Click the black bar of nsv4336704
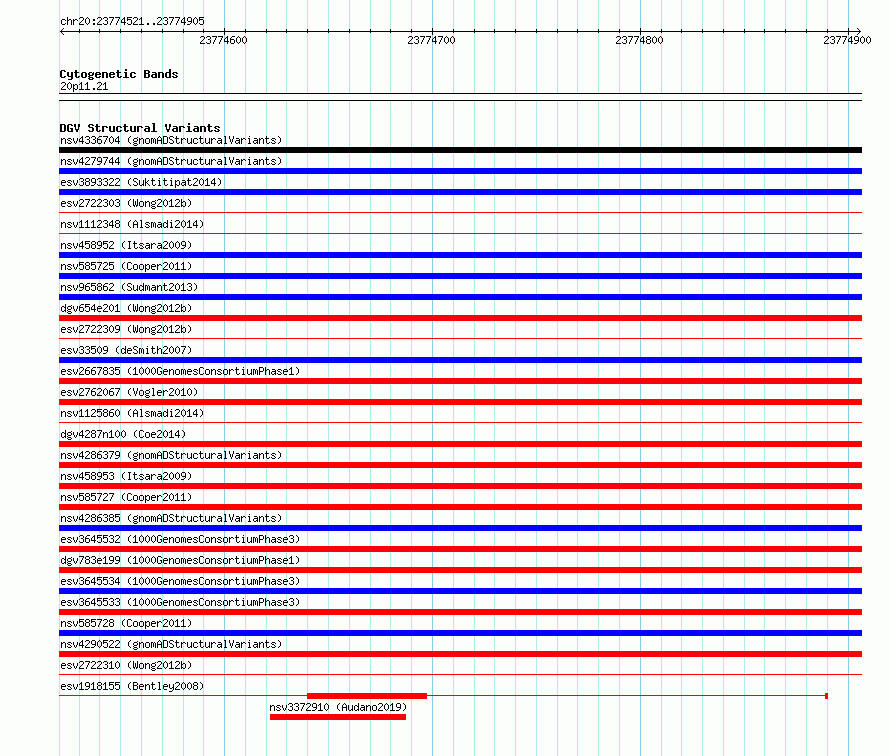 point(460,150)
